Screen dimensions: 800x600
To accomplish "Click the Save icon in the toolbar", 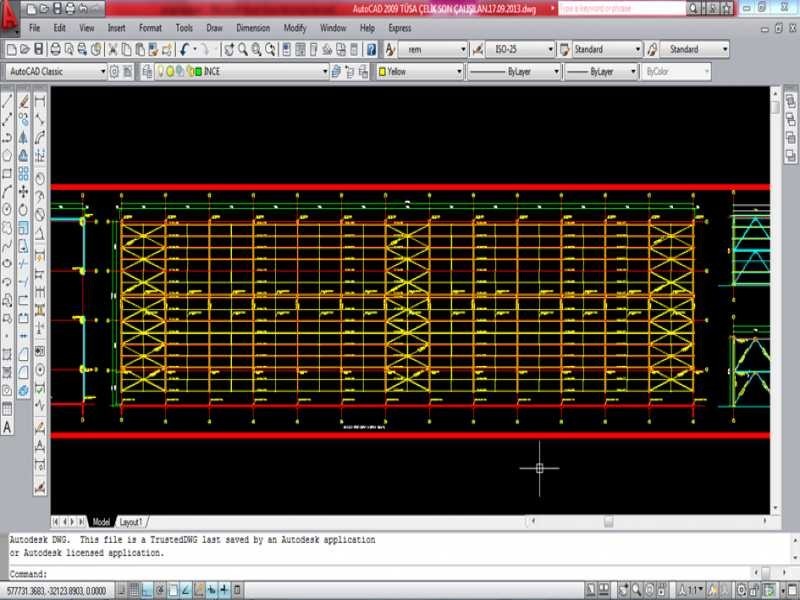I will click(x=38, y=49).
